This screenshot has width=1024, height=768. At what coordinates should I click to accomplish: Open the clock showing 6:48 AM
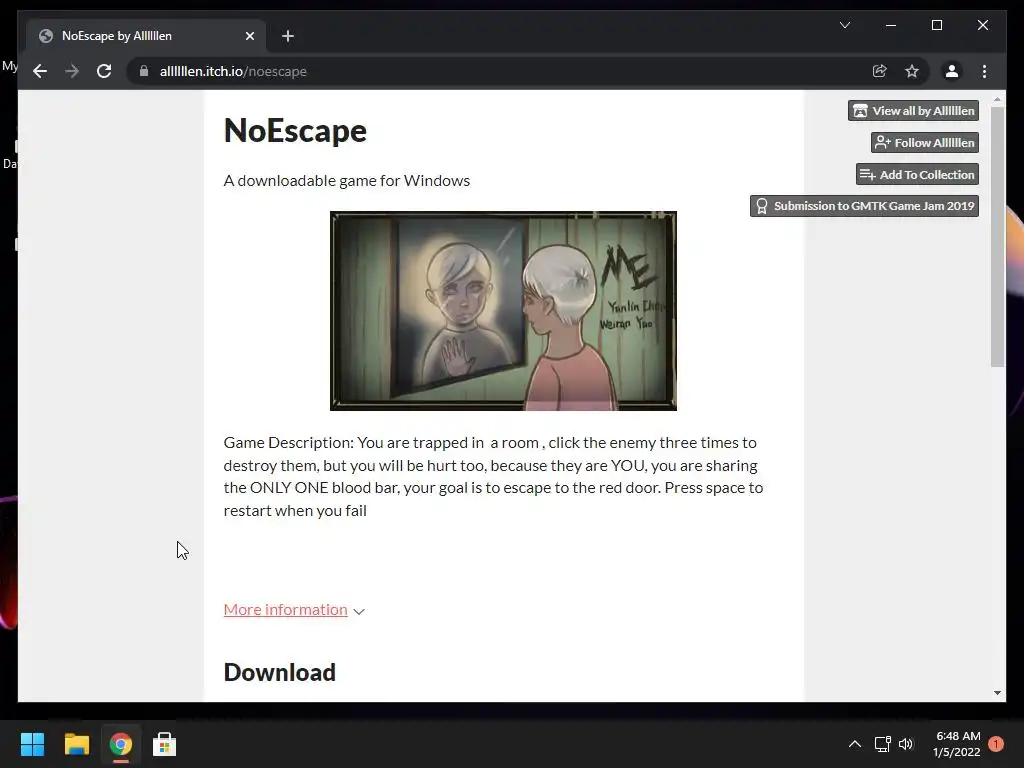[x=957, y=744]
